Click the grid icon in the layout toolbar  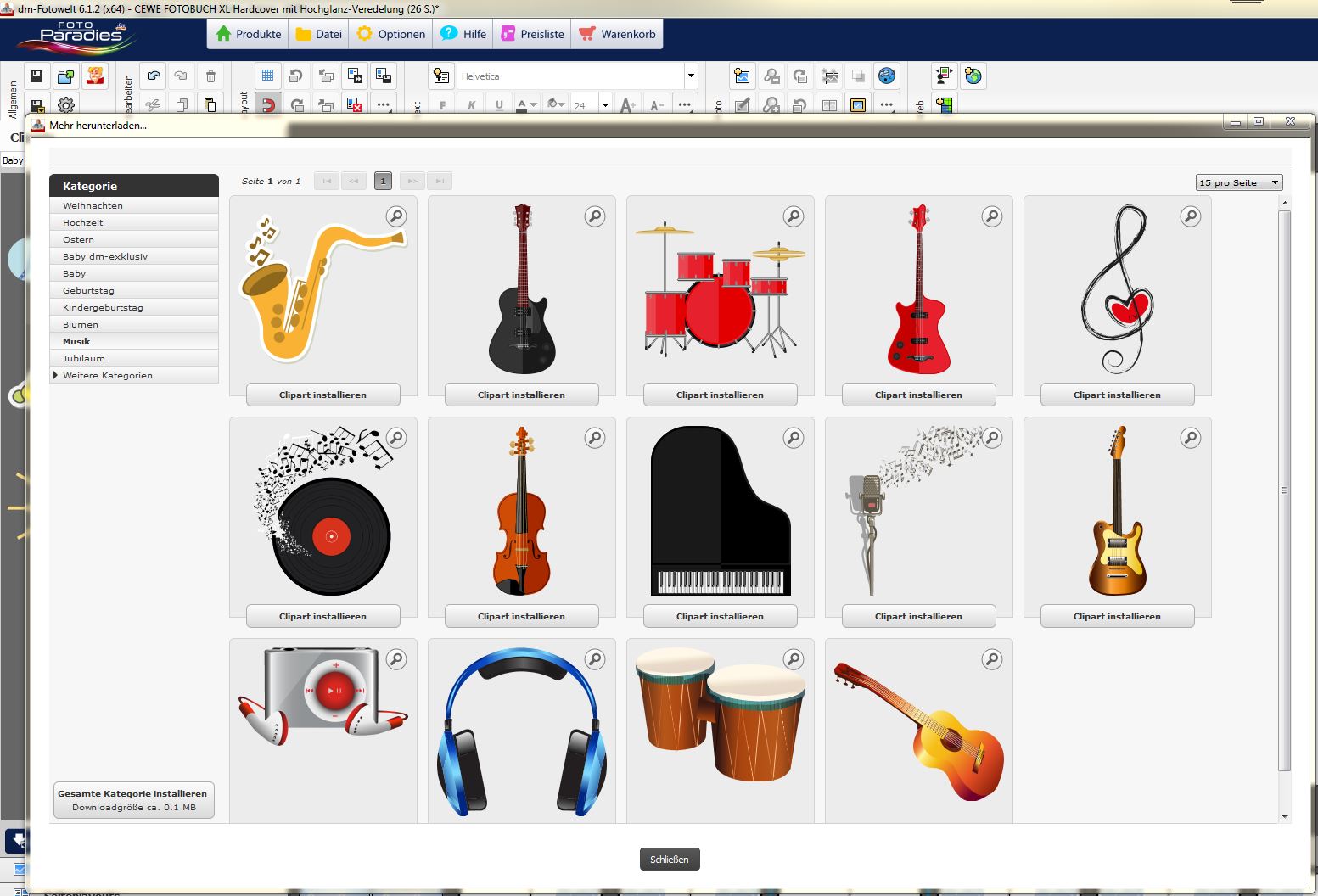[267, 76]
